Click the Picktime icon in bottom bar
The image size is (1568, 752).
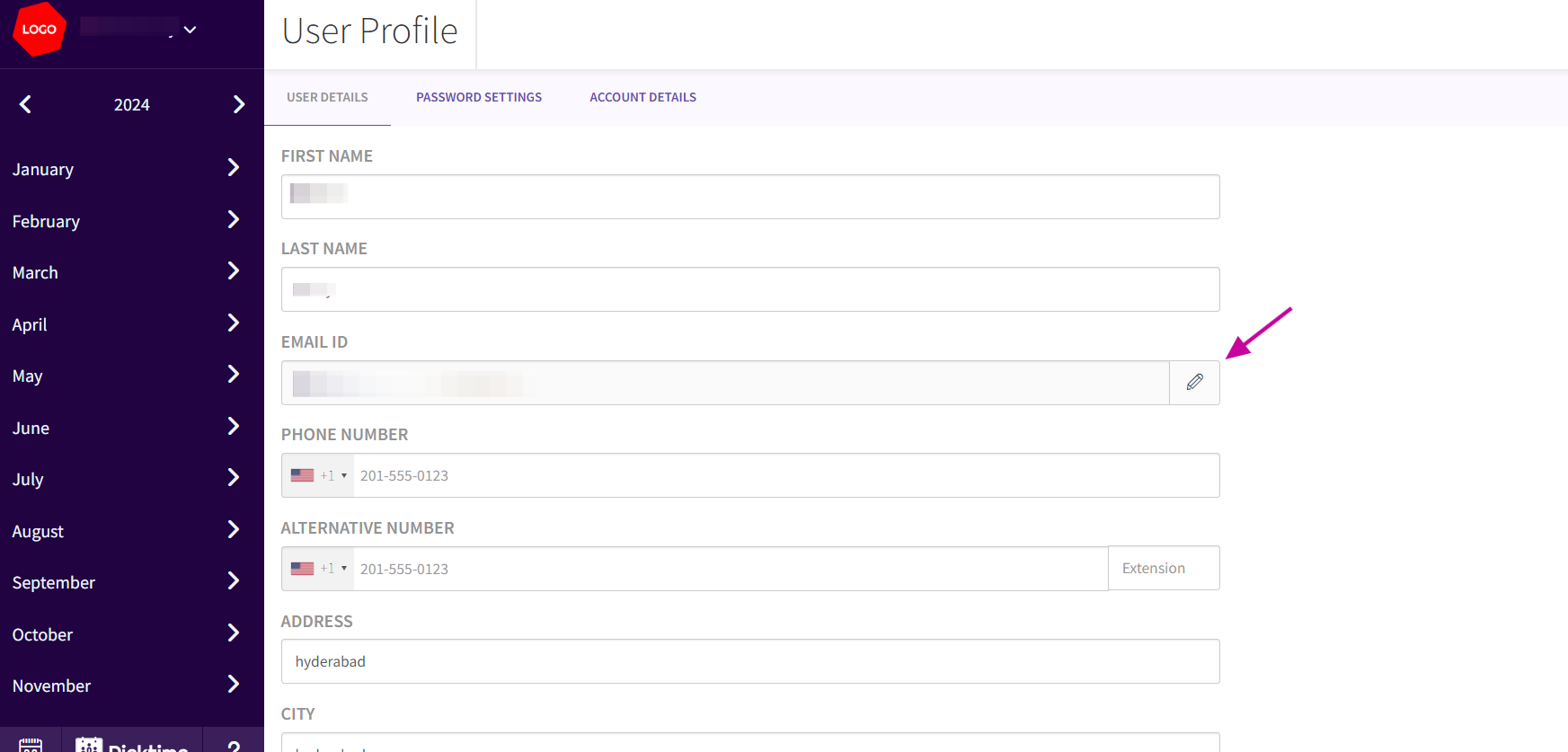coord(132,744)
